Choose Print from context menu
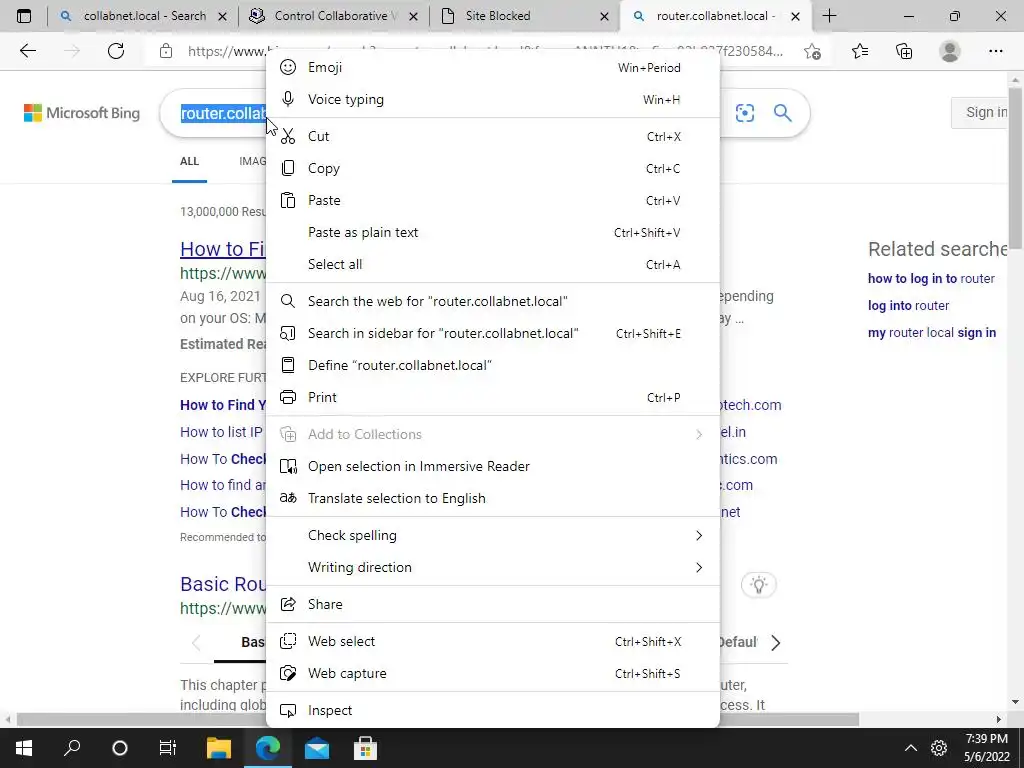 [x=492, y=397]
